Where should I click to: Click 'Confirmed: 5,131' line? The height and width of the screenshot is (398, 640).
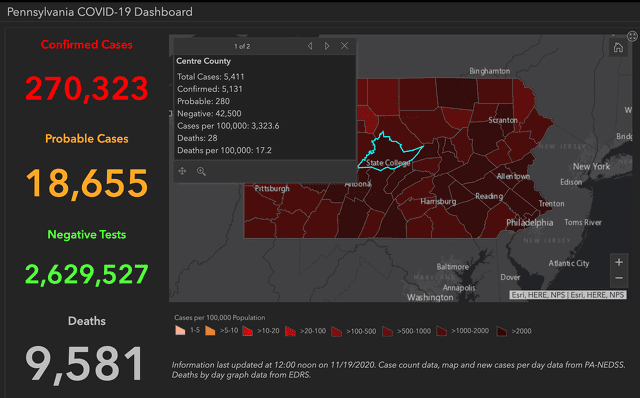pyautogui.click(x=210, y=89)
